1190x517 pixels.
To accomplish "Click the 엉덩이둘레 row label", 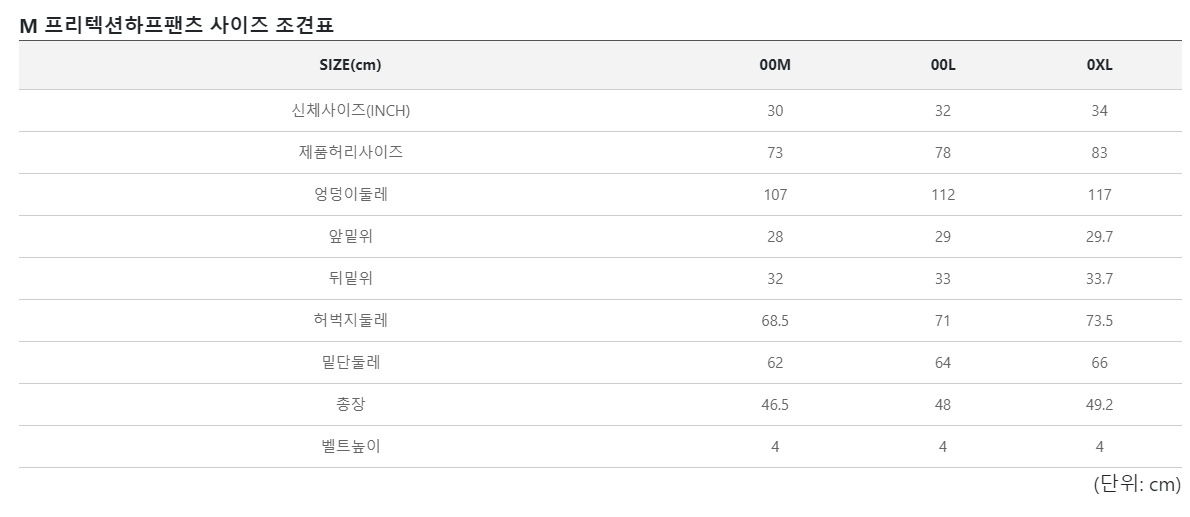I will pyautogui.click(x=350, y=194).
